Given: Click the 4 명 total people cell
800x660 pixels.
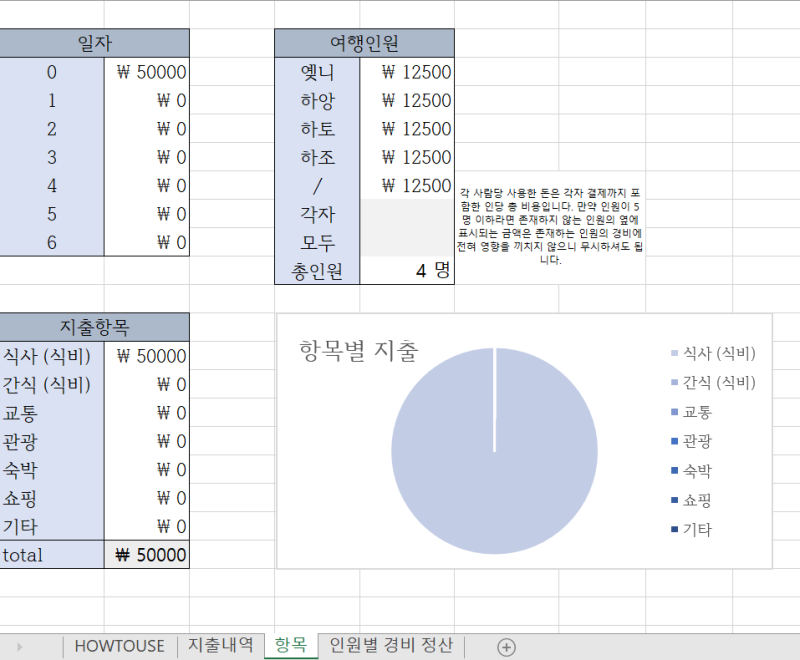Looking at the screenshot, I should (x=407, y=271).
